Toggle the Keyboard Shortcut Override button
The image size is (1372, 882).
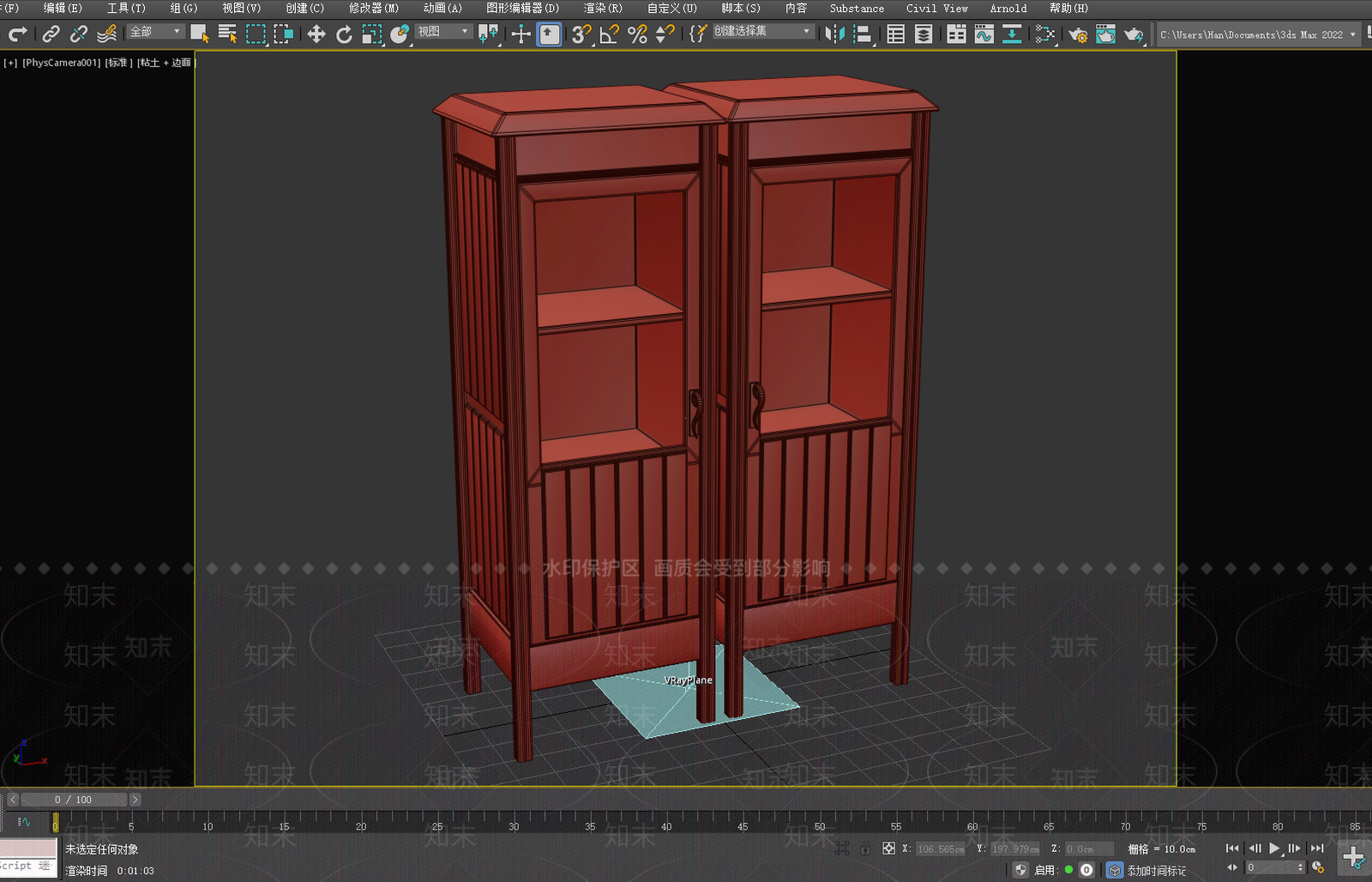(550, 34)
